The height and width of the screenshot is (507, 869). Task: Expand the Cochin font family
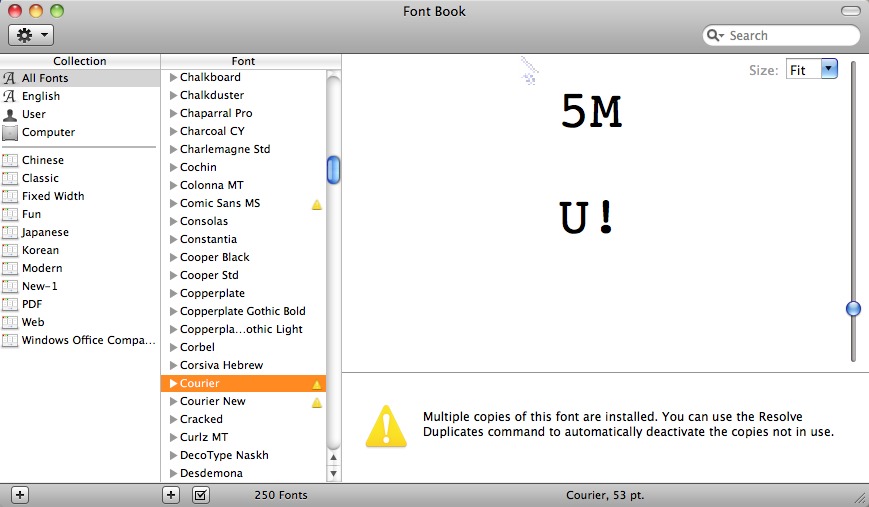click(x=173, y=167)
